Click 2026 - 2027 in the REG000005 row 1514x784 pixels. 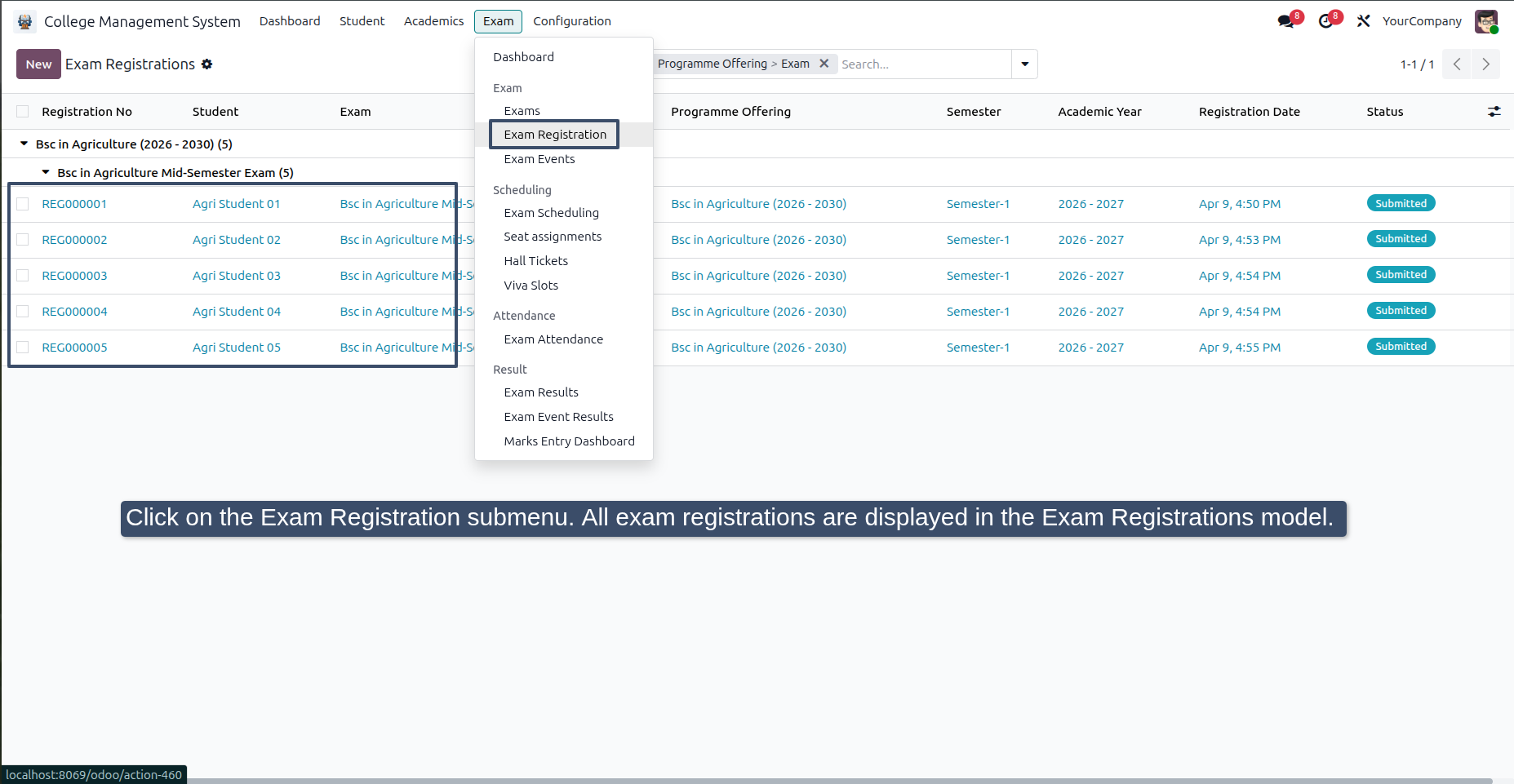coord(1090,348)
